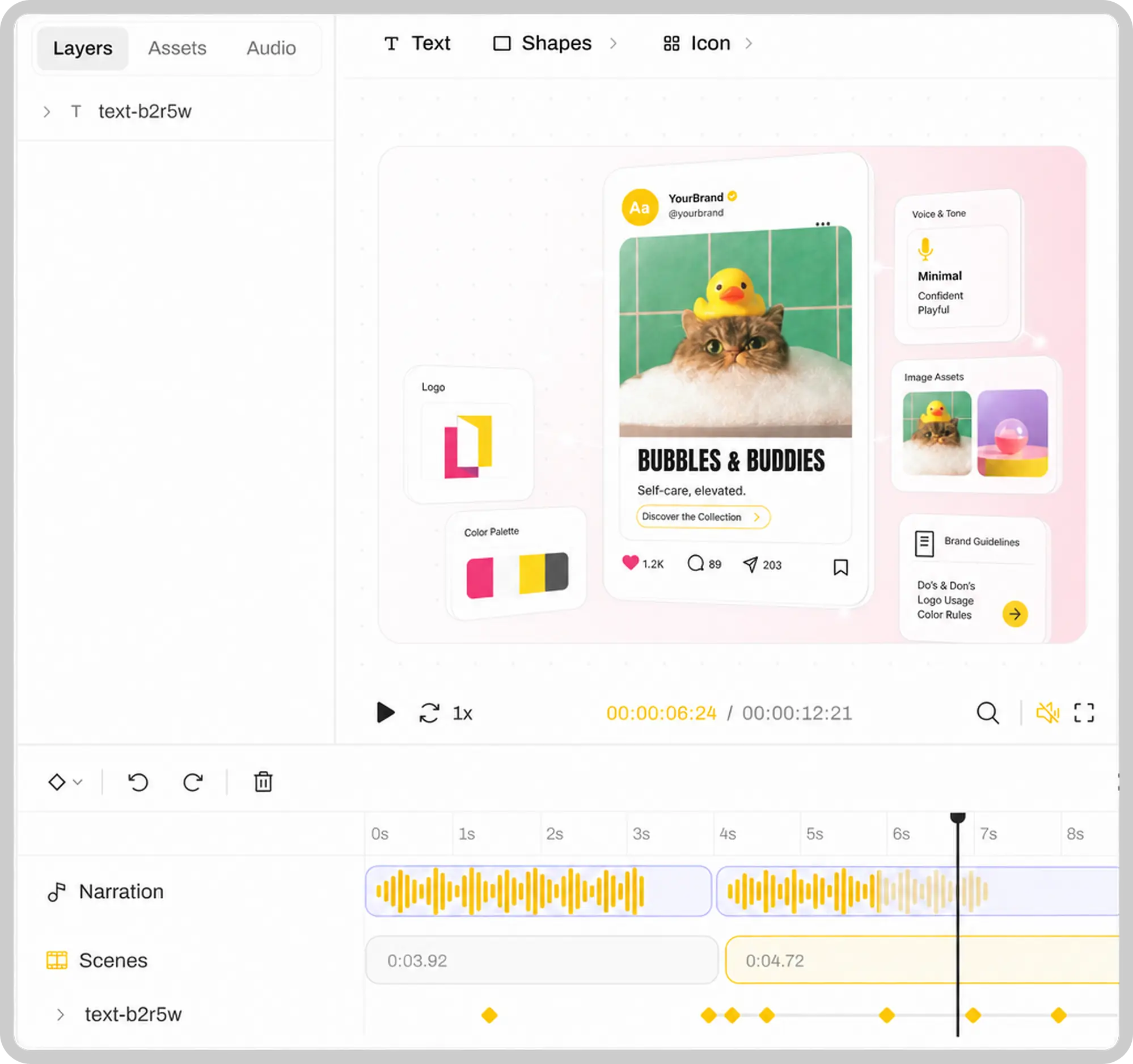Screen dimensions: 1133x1064
Task: Open the Assets tab
Action: (177, 48)
